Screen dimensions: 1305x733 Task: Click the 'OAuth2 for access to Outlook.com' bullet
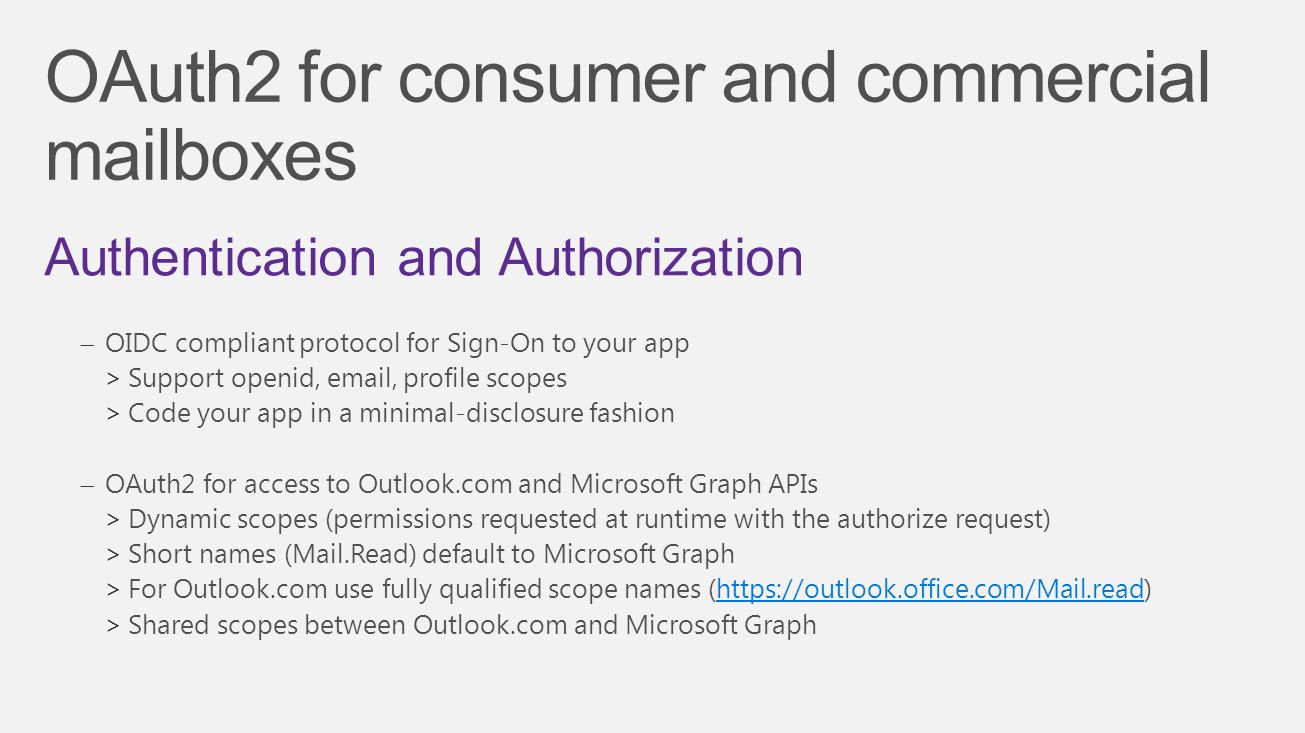(461, 485)
